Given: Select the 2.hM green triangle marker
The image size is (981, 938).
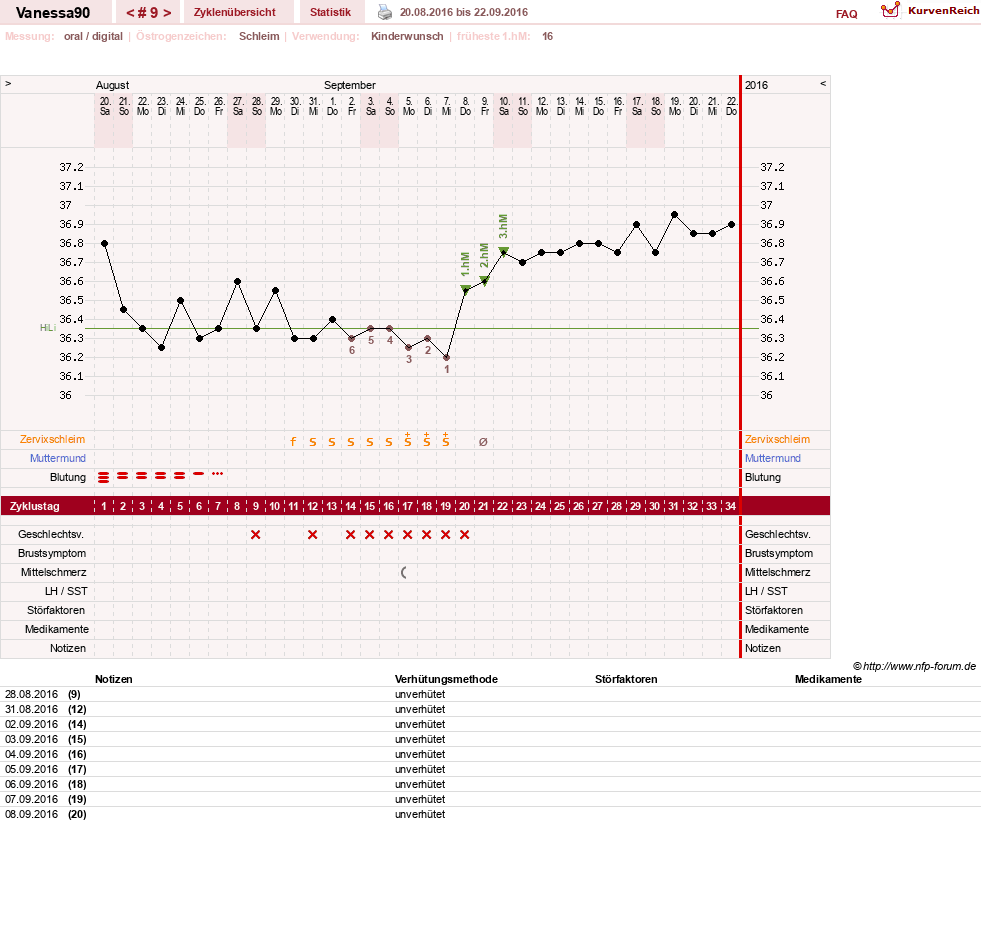Looking at the screenshot, I should coord(484,280).
